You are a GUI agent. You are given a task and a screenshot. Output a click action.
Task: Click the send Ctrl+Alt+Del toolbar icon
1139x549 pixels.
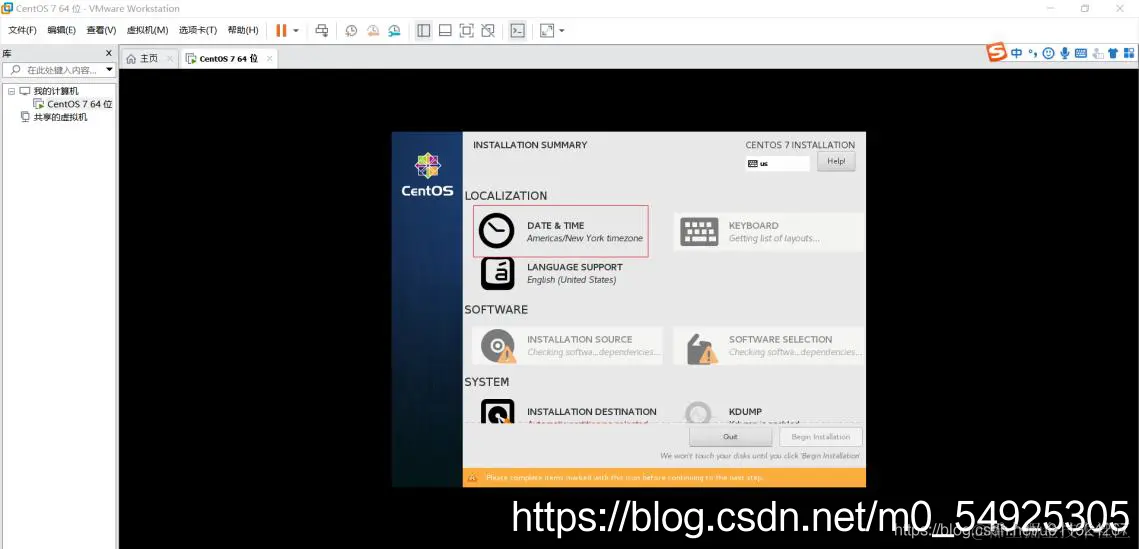pos(322,30)
